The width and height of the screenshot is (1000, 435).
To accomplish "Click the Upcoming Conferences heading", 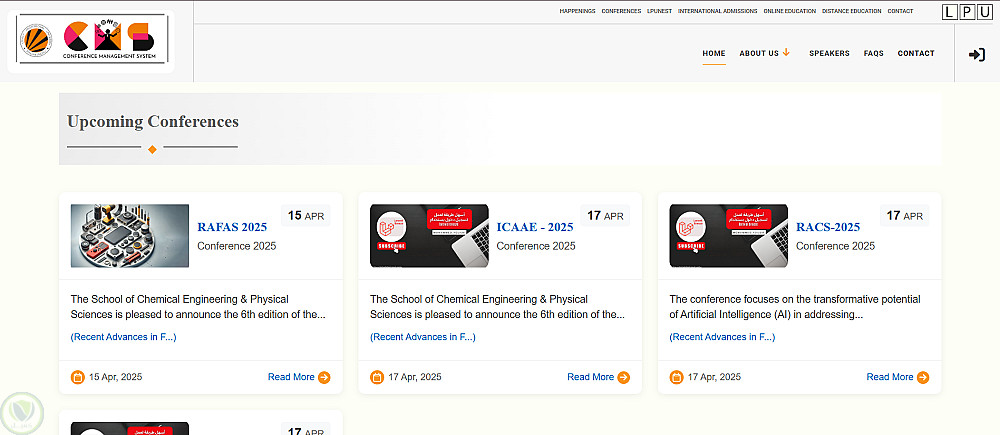I will (153, 121).
